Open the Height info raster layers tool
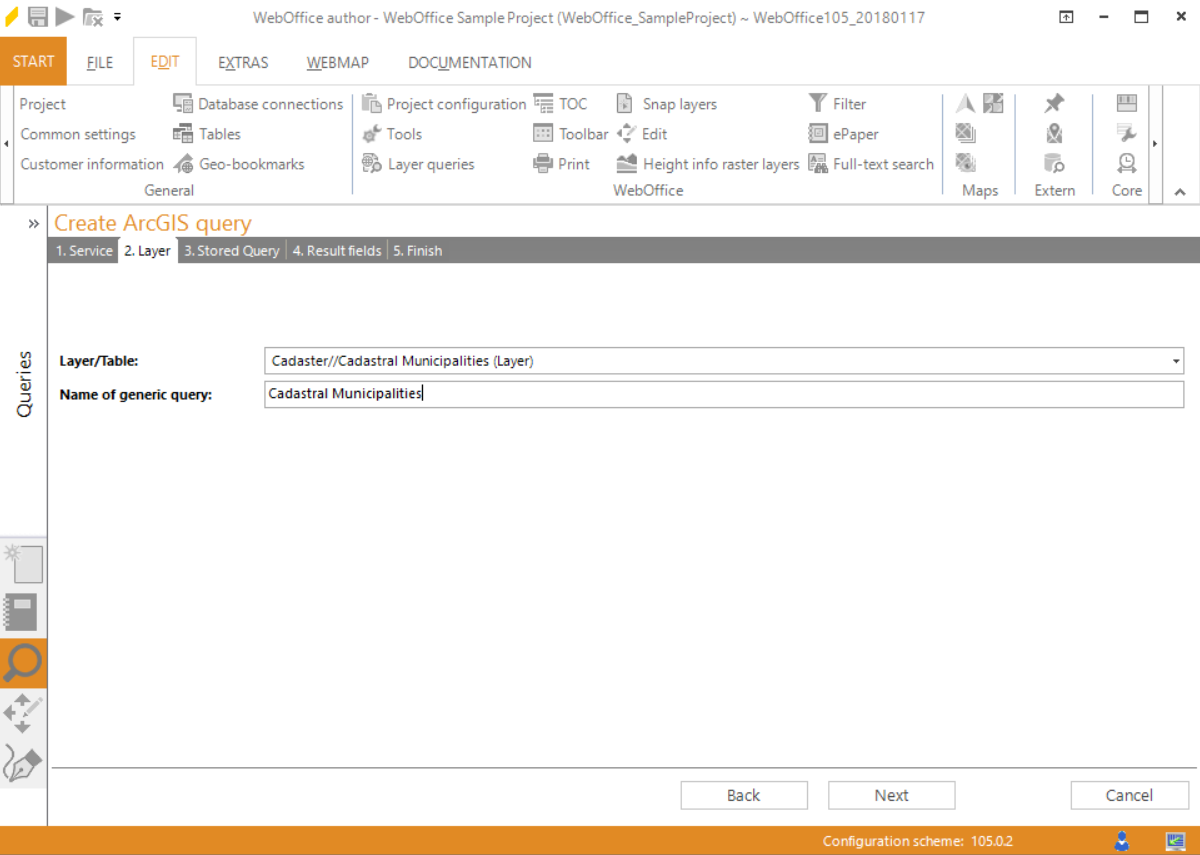The height and width of the screenshot is (855, 1200). tap(625, 164)
